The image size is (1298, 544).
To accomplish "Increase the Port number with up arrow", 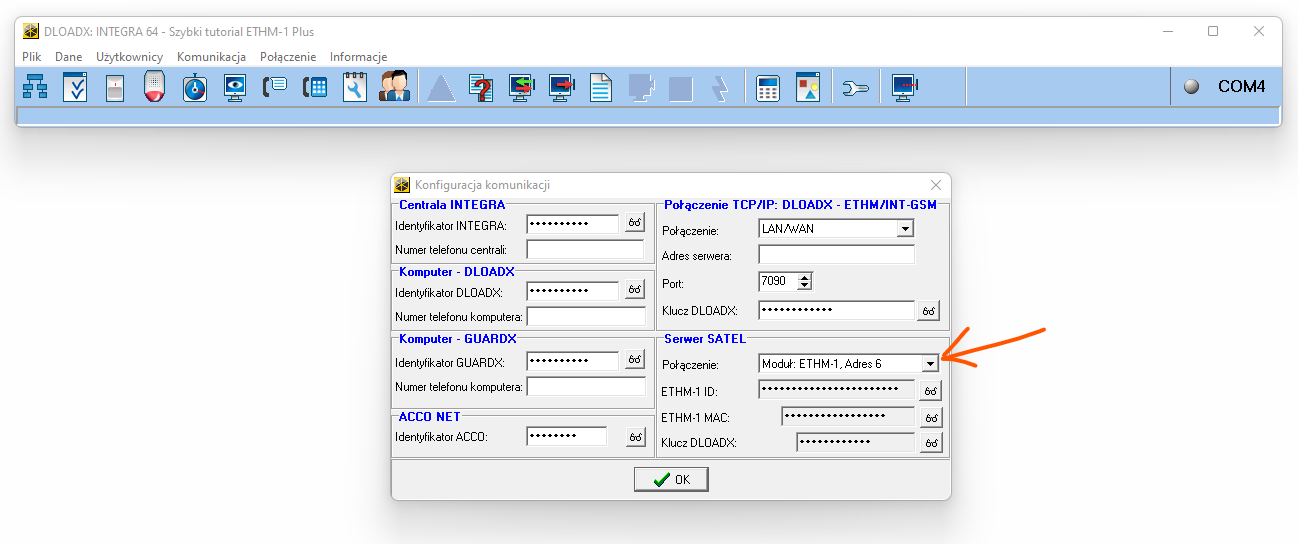I will coord(804,277).
